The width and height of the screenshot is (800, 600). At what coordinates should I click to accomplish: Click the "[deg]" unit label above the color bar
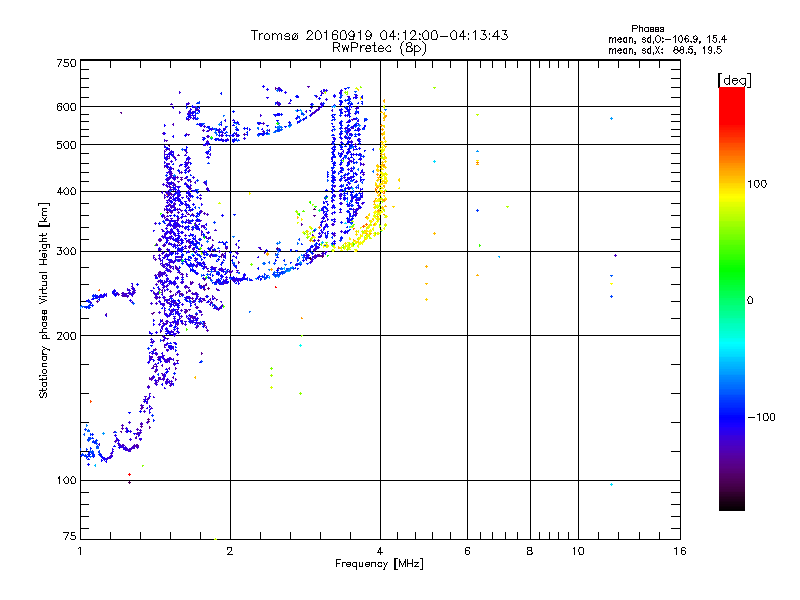click(x=734, y=80)
